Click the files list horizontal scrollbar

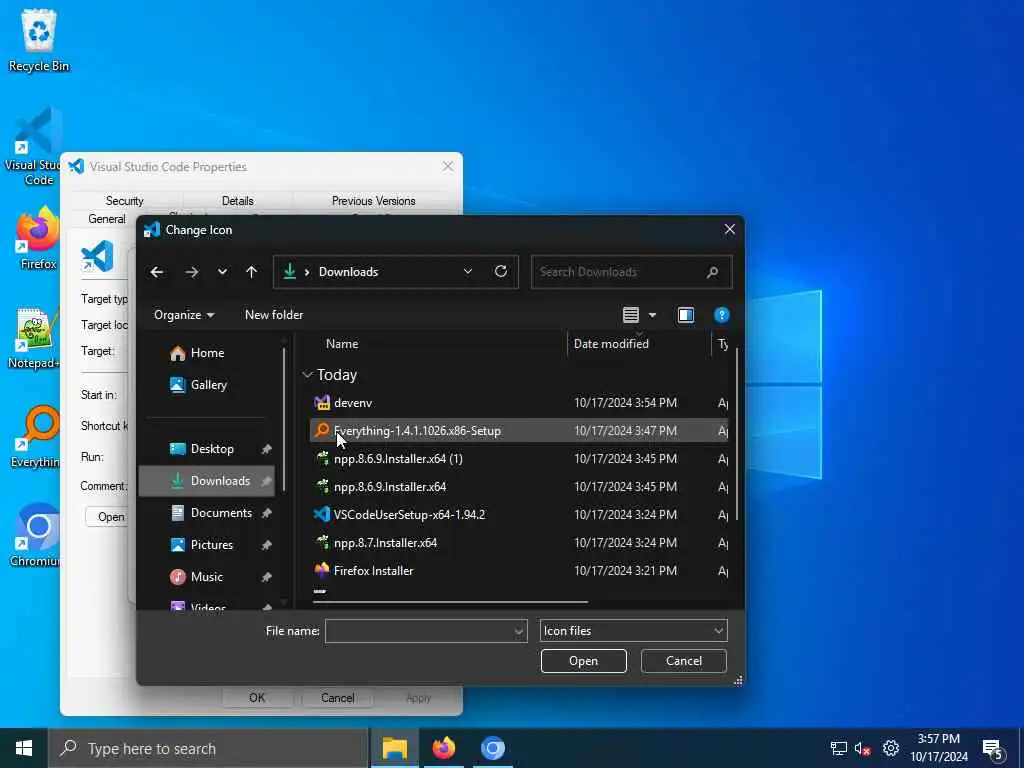(x=451, y=601)
